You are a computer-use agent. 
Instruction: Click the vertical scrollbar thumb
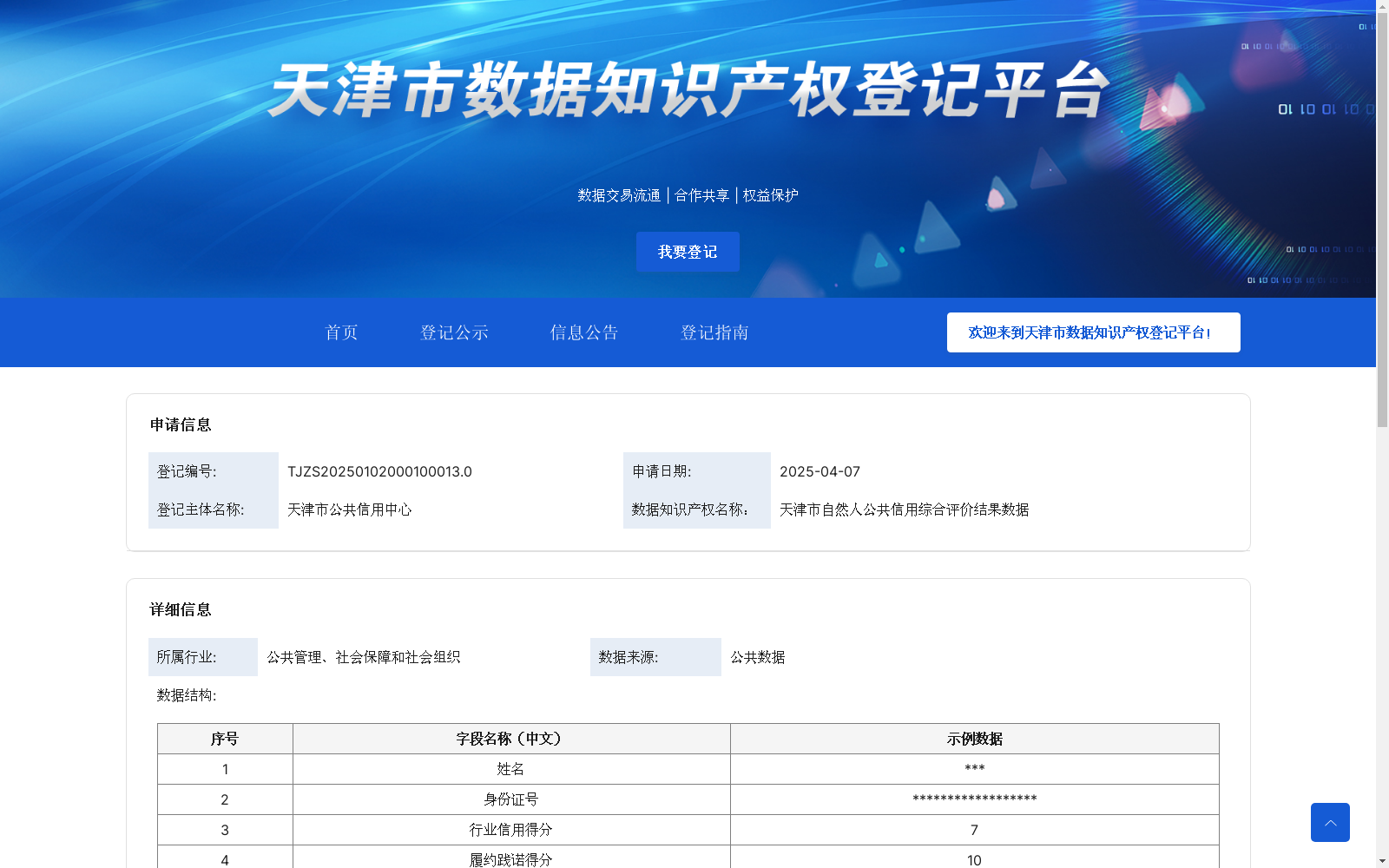coord(1382,220)
